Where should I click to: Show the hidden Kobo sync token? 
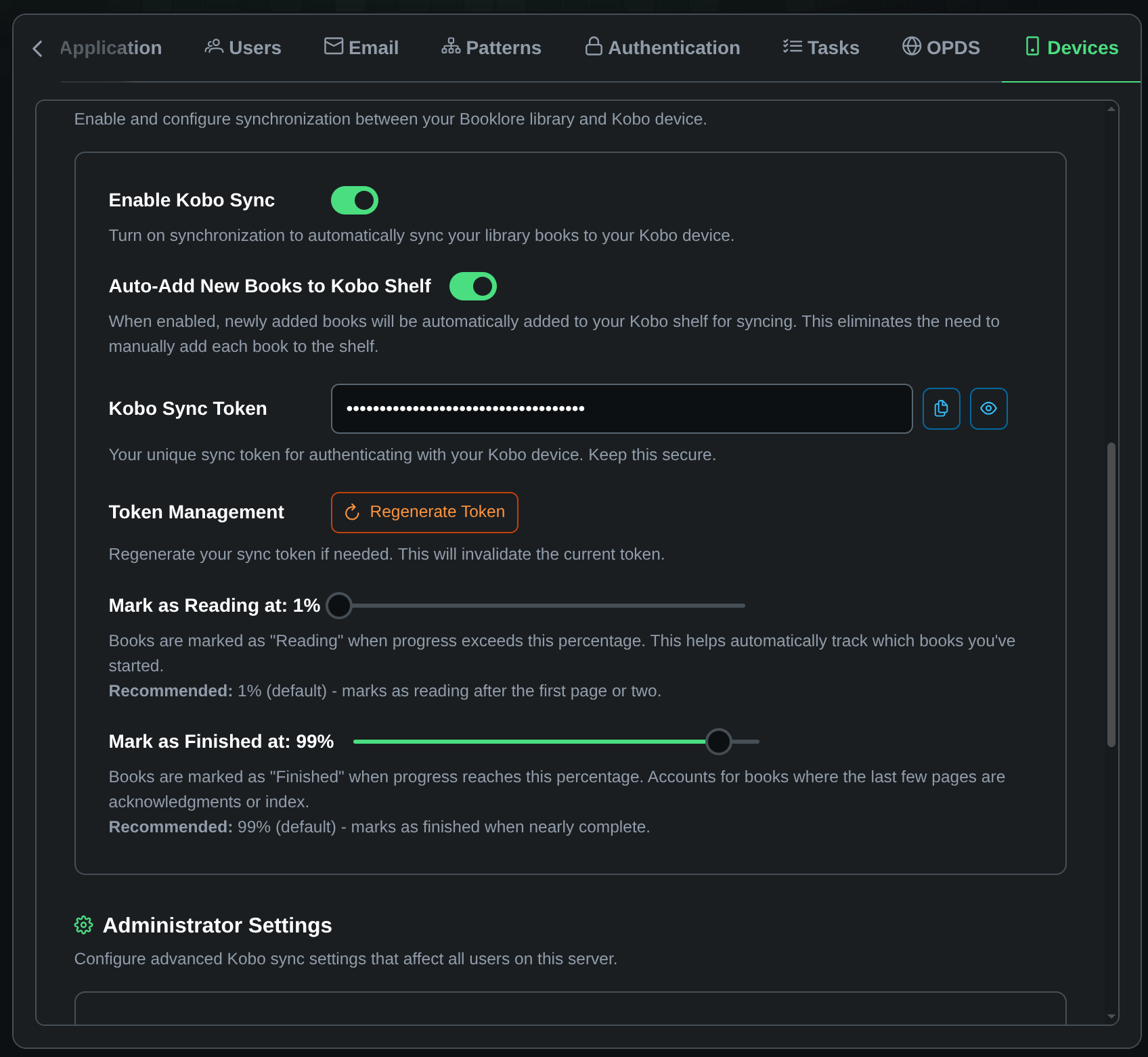click(988, 409)
